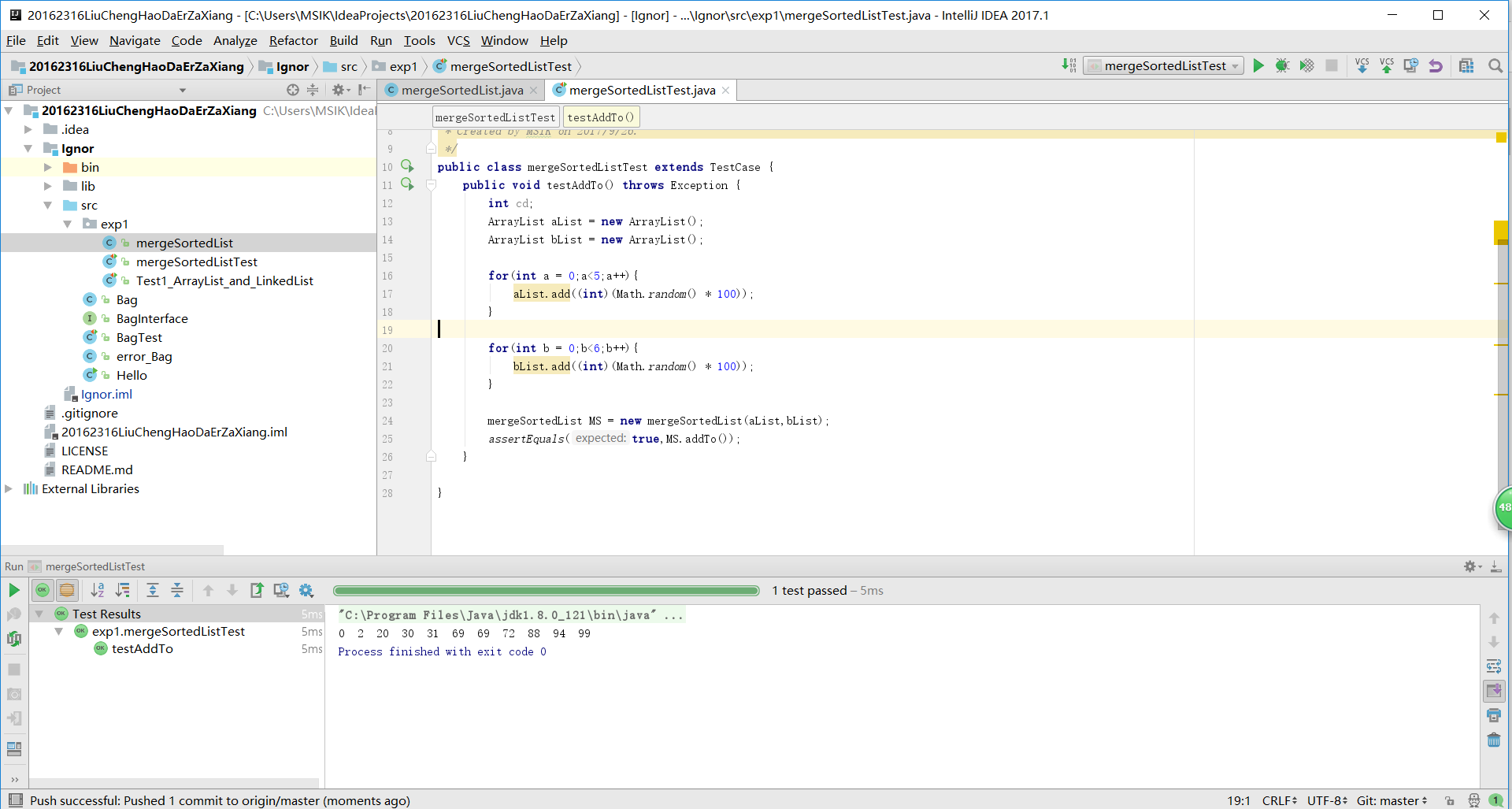Open the mergeSortedListTest run configuration dropdown
The height and width of the screenshot is (809, 1512).
1163,65
